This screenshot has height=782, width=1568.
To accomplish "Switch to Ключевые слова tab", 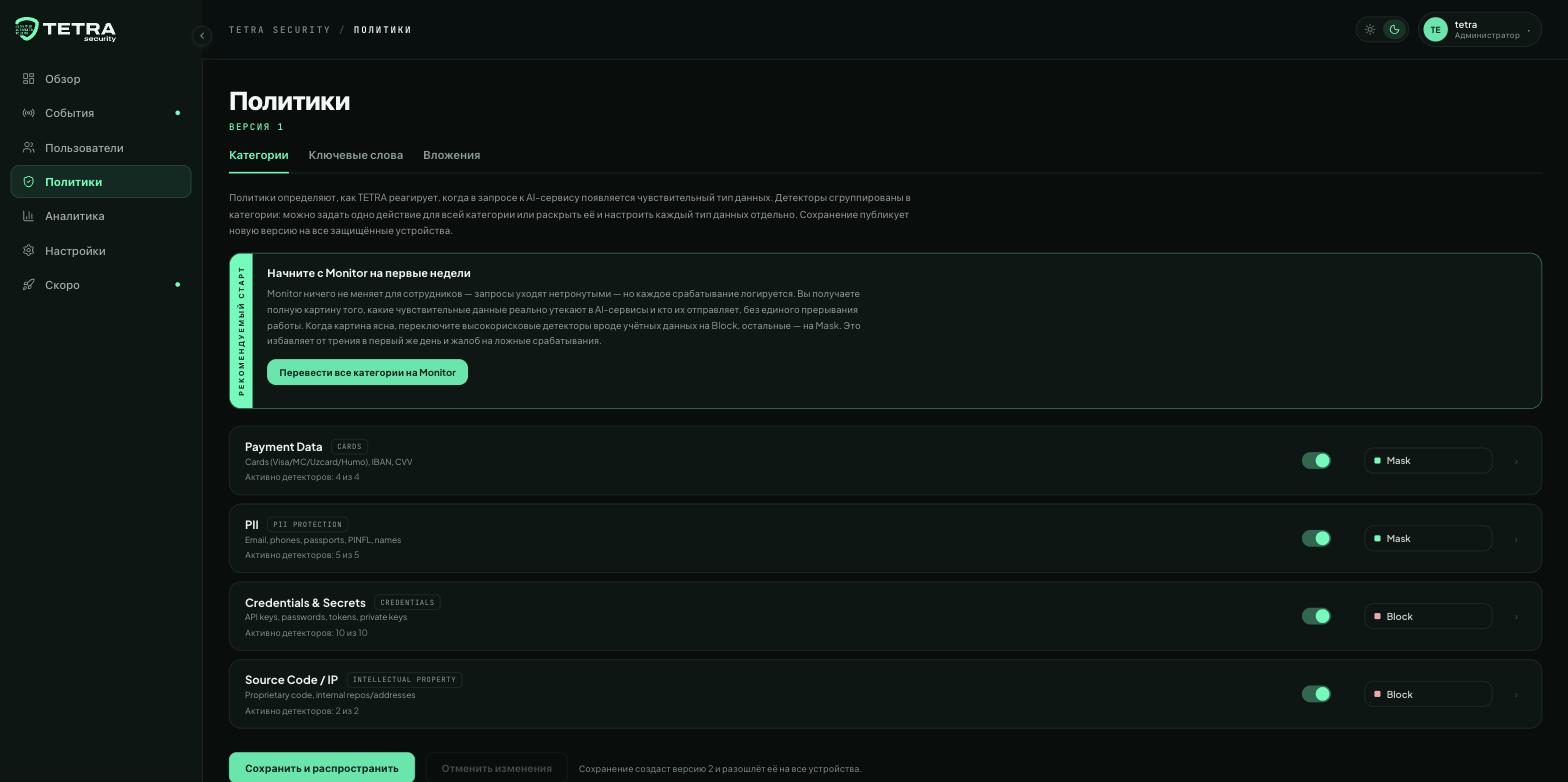I will 356,155.
